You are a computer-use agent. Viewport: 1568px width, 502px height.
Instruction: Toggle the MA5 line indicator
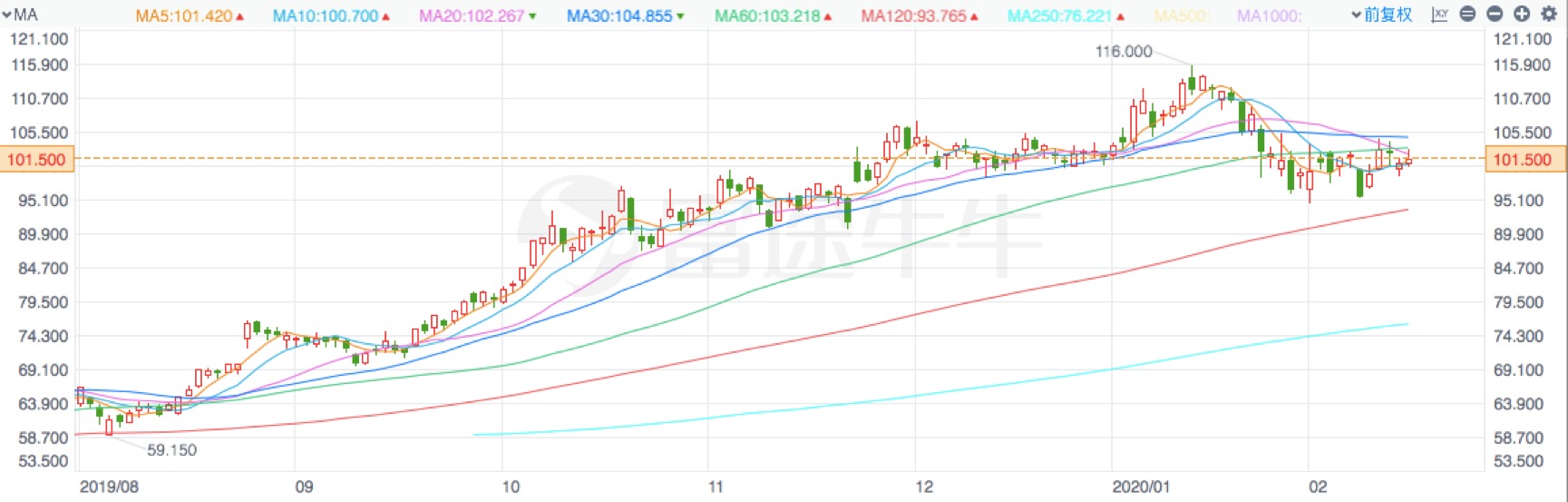point(189,16)
